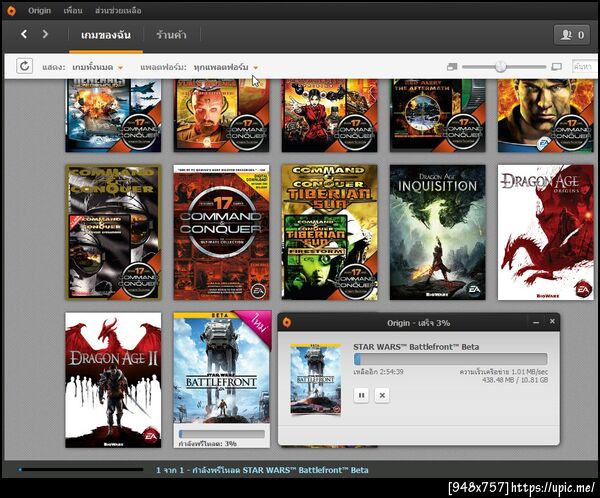The height and width of the screenshot is (498, 600).
Task: Click the STAR WARS Battlefront Beta title text
Action: pyautogui.click(x=416, y=347)
